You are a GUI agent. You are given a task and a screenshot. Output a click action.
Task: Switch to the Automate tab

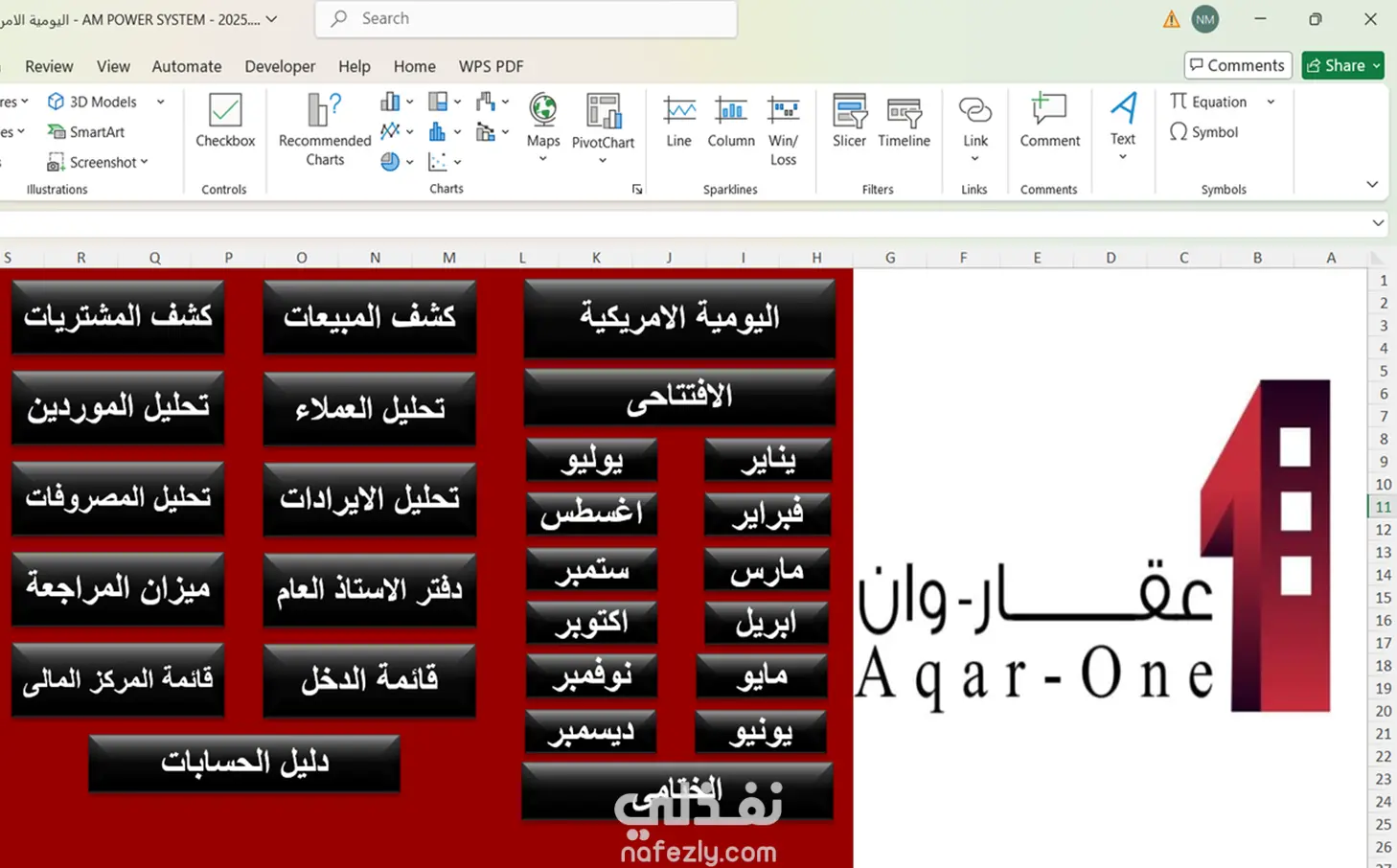[187, 66]
